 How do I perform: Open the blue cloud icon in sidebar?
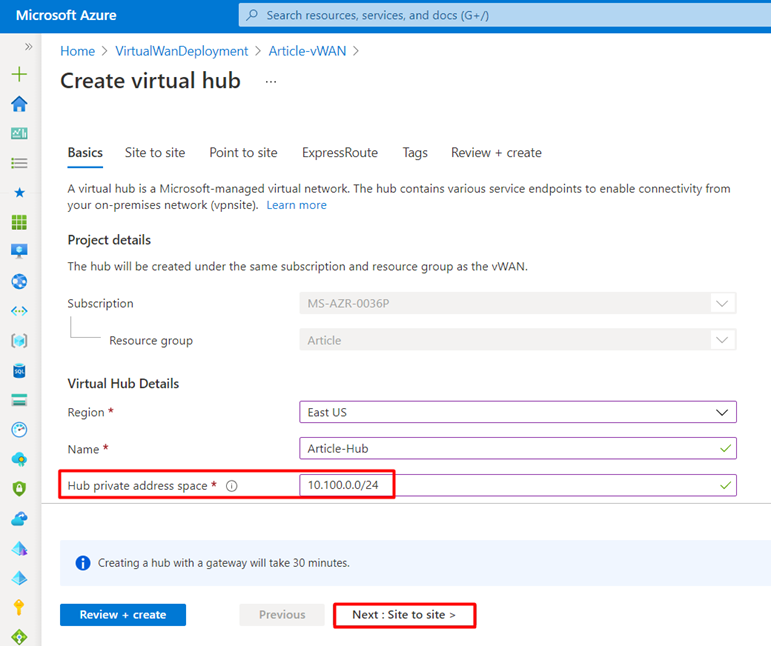(x=19, y=519)
